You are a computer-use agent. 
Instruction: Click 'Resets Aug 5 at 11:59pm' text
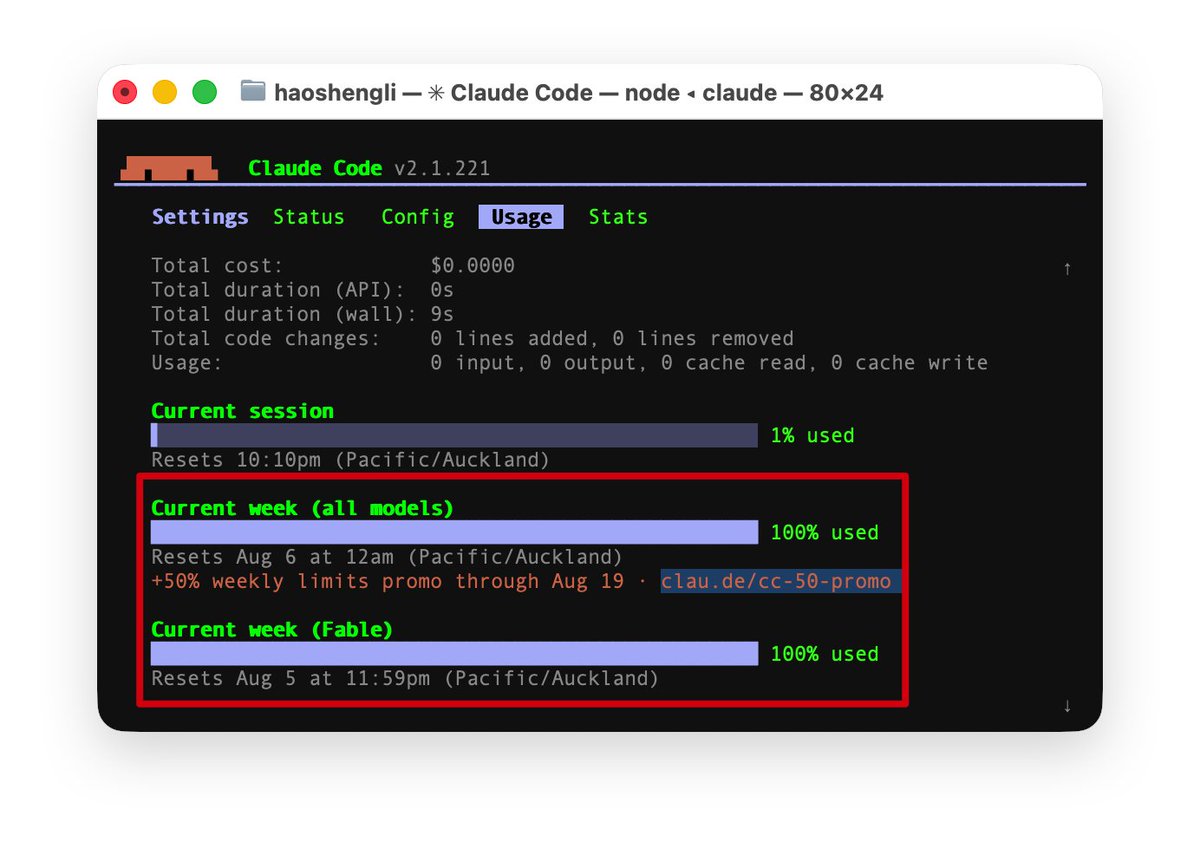pyautogui.click(x=290, y=678)
